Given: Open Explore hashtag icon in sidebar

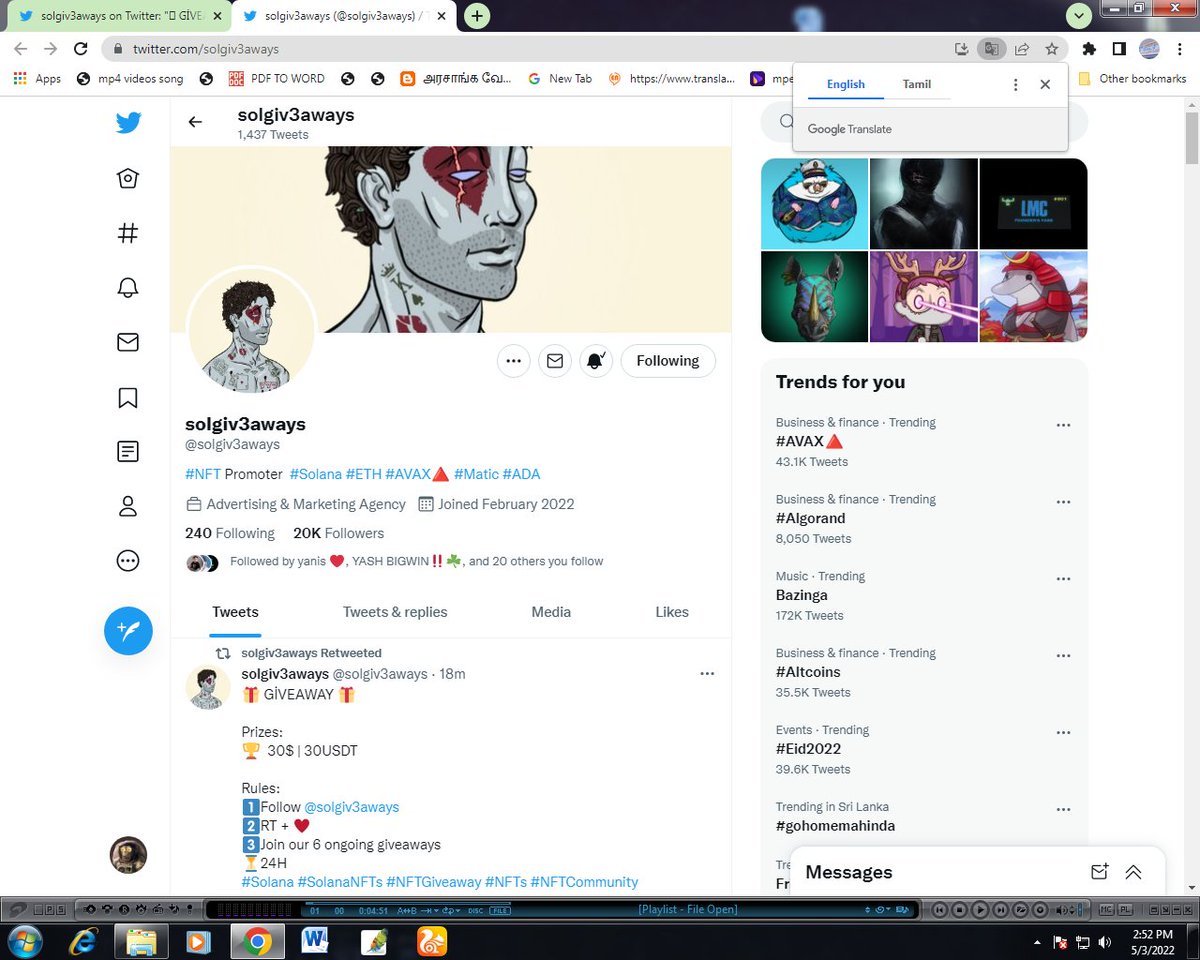Looking at the screenshot, I should pyautogui.click(x=128, y=233).
